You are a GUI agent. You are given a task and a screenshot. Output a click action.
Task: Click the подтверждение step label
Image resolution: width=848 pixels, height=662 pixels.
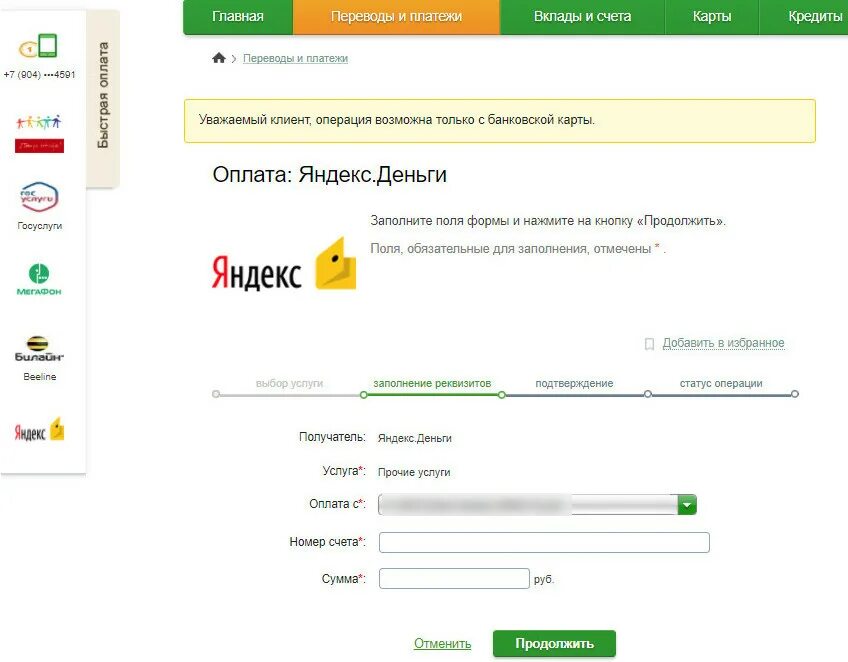point(574,383)
